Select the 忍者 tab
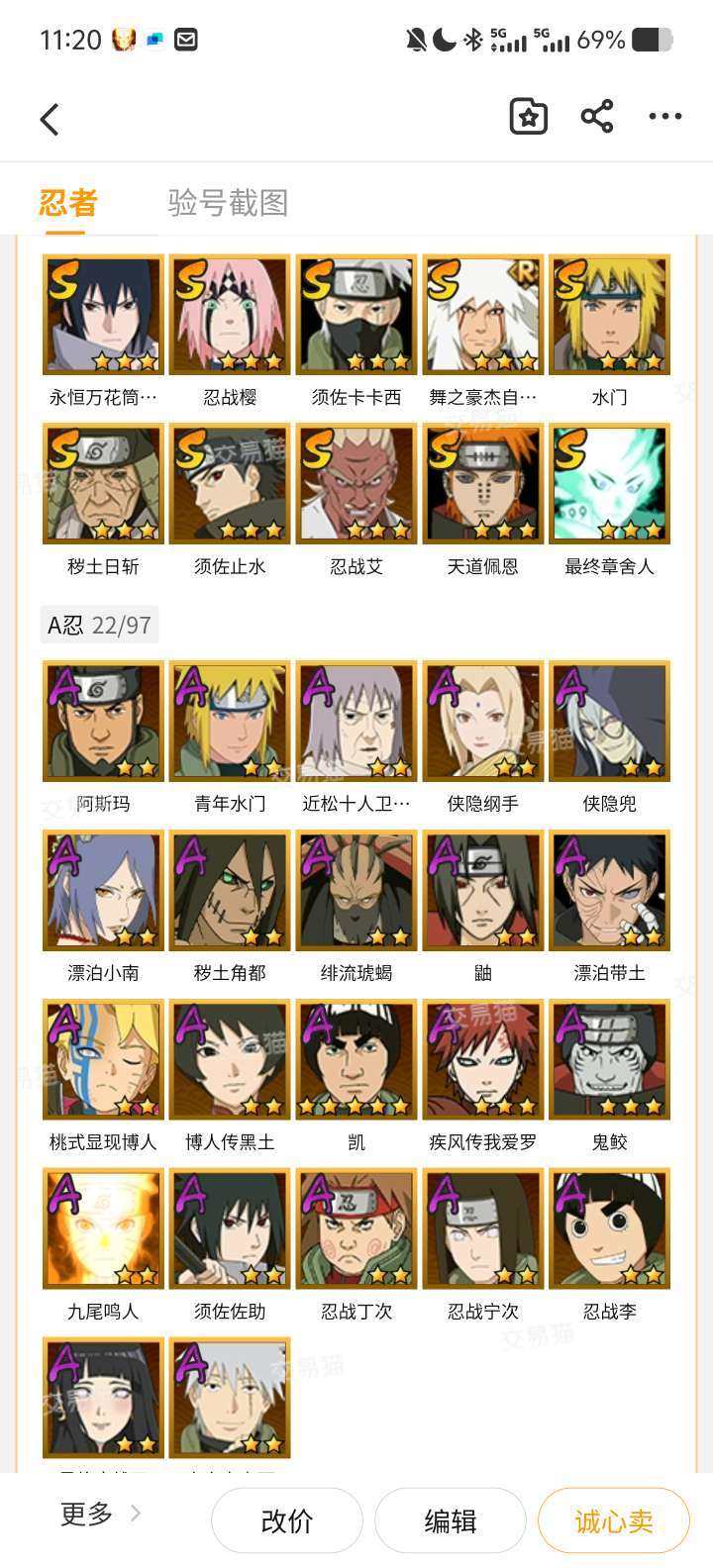Viewport: 713px width, 1568px height. point(68,203)
